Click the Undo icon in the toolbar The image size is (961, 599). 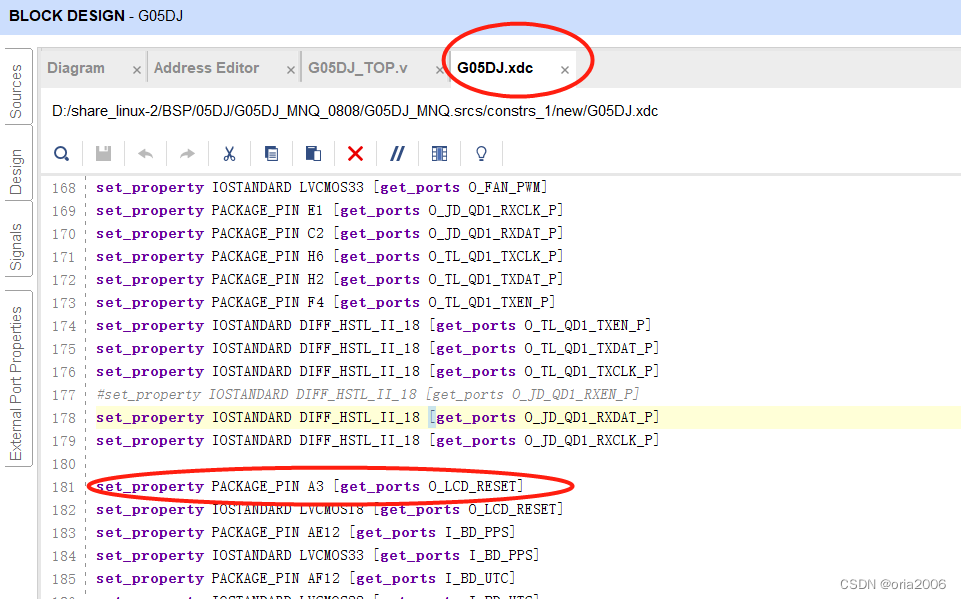pos(145,153)
